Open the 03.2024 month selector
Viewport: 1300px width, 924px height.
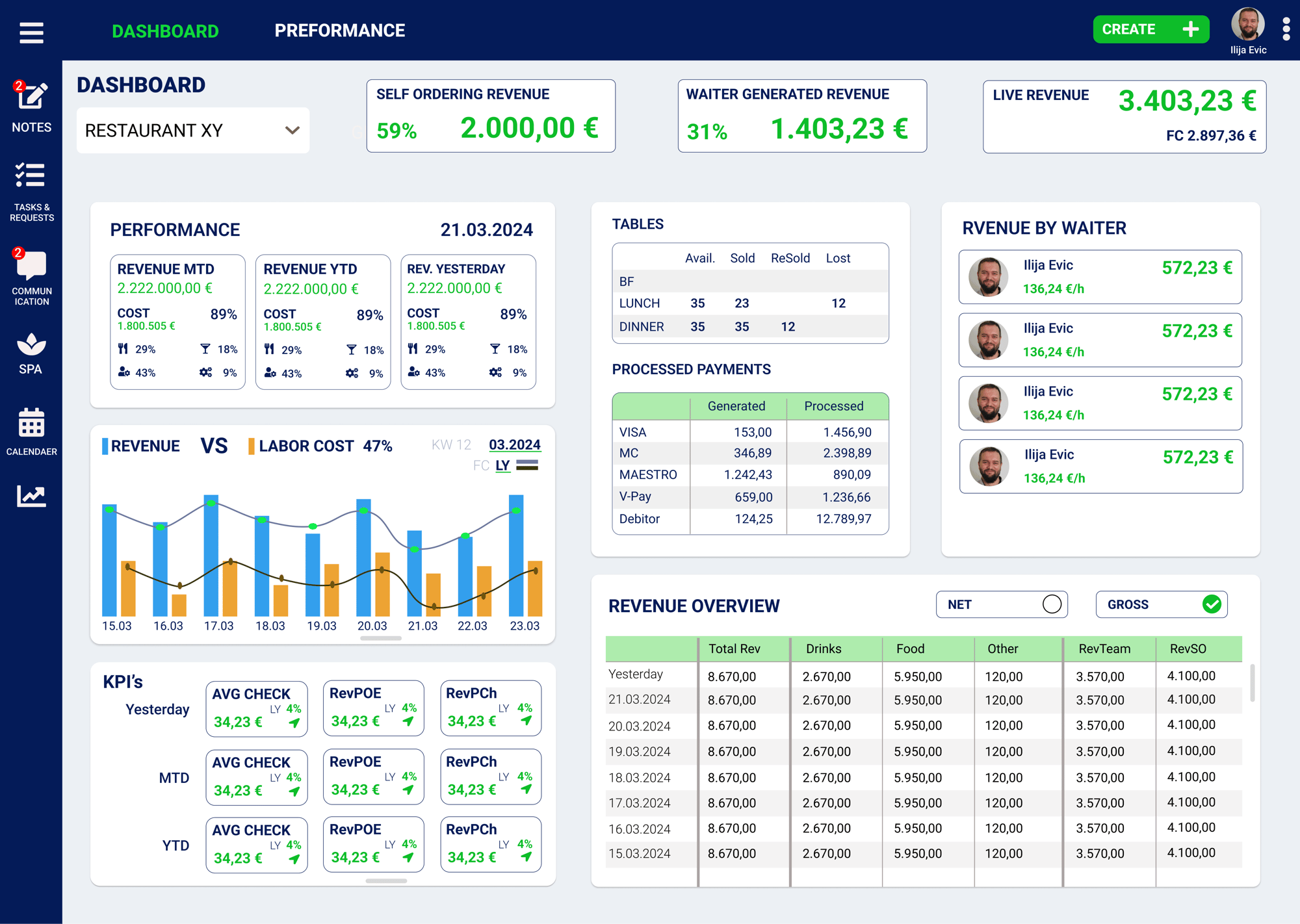point(514,444)
